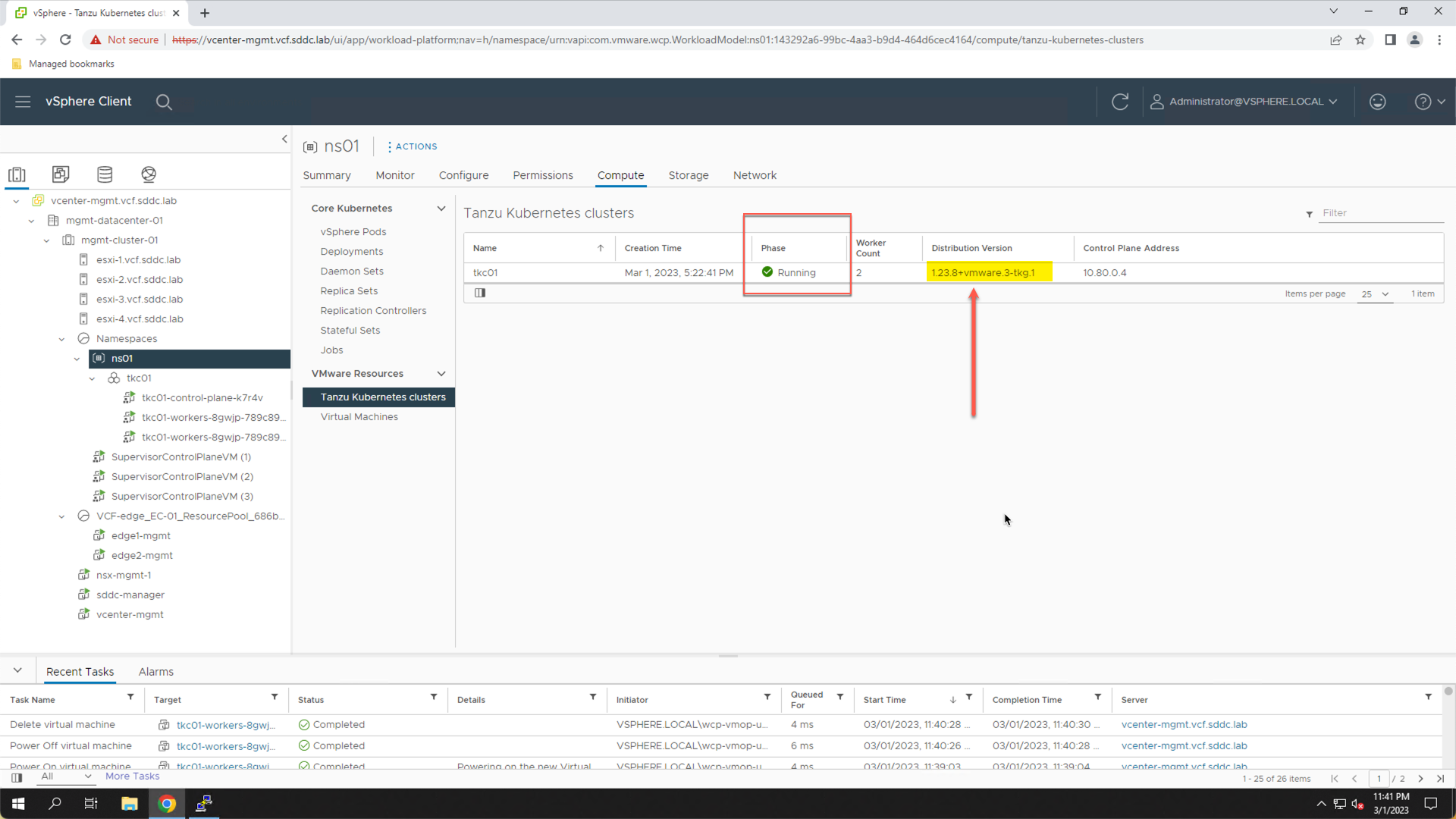This screenshot has width=1456, height=819.
Task: Open File Explorer from taskbar
Action: click(x=130, y=804)
